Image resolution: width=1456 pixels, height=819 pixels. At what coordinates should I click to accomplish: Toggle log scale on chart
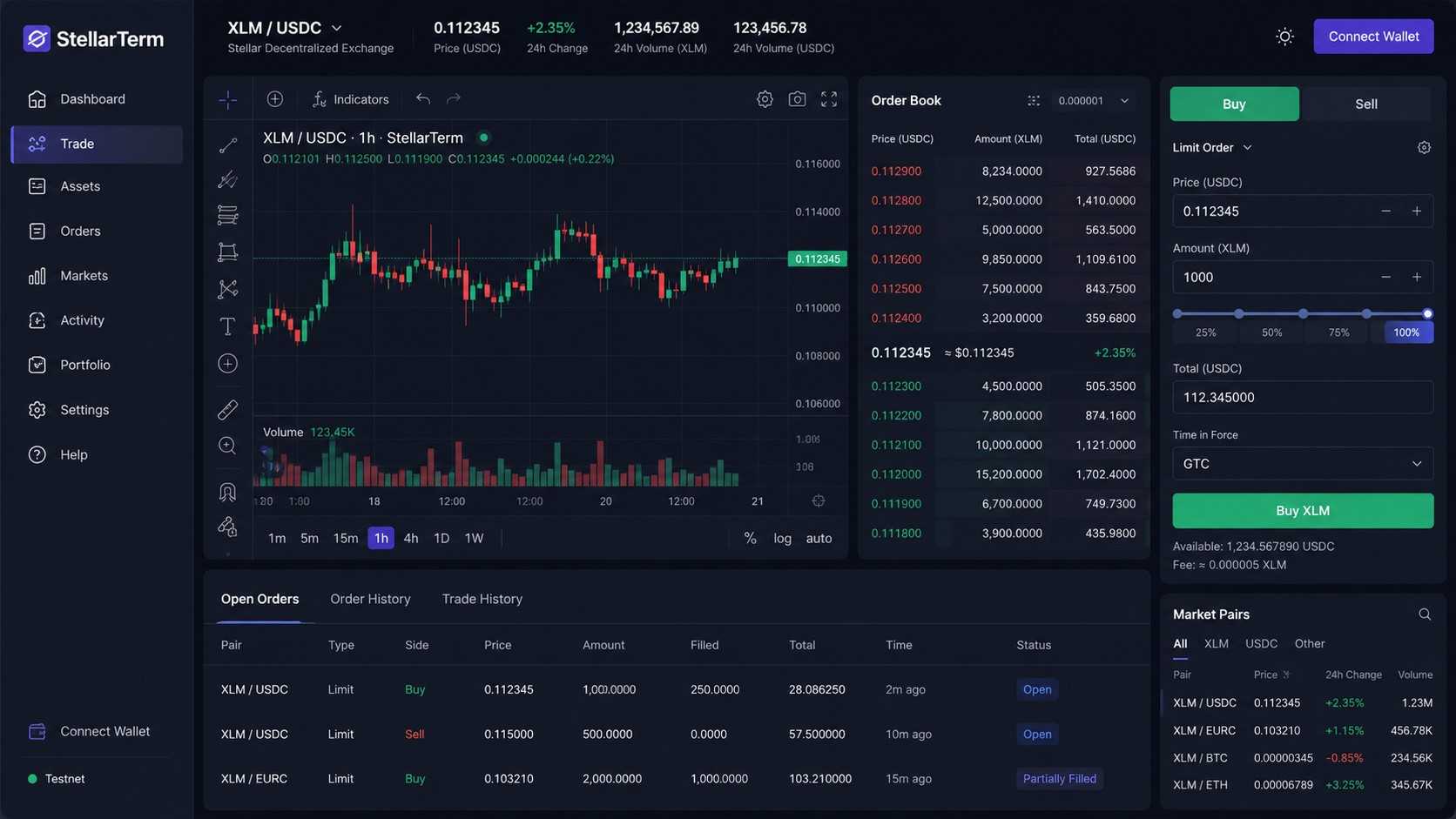pos(782,539)
